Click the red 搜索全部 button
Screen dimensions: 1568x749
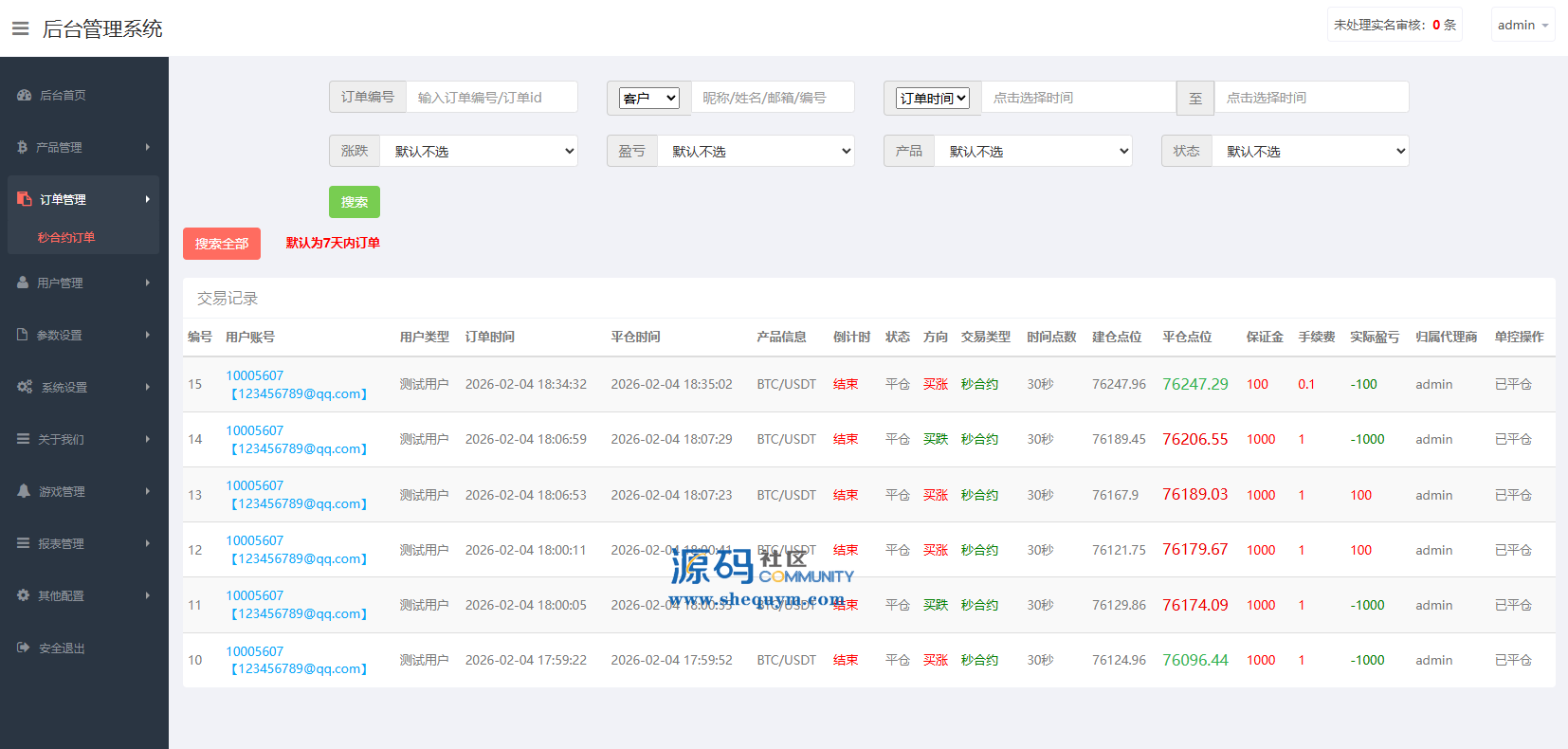point(222,244)
